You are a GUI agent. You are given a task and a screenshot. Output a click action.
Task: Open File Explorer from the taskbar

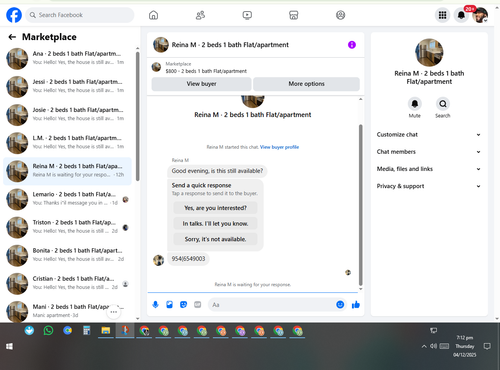click(106, 331)
